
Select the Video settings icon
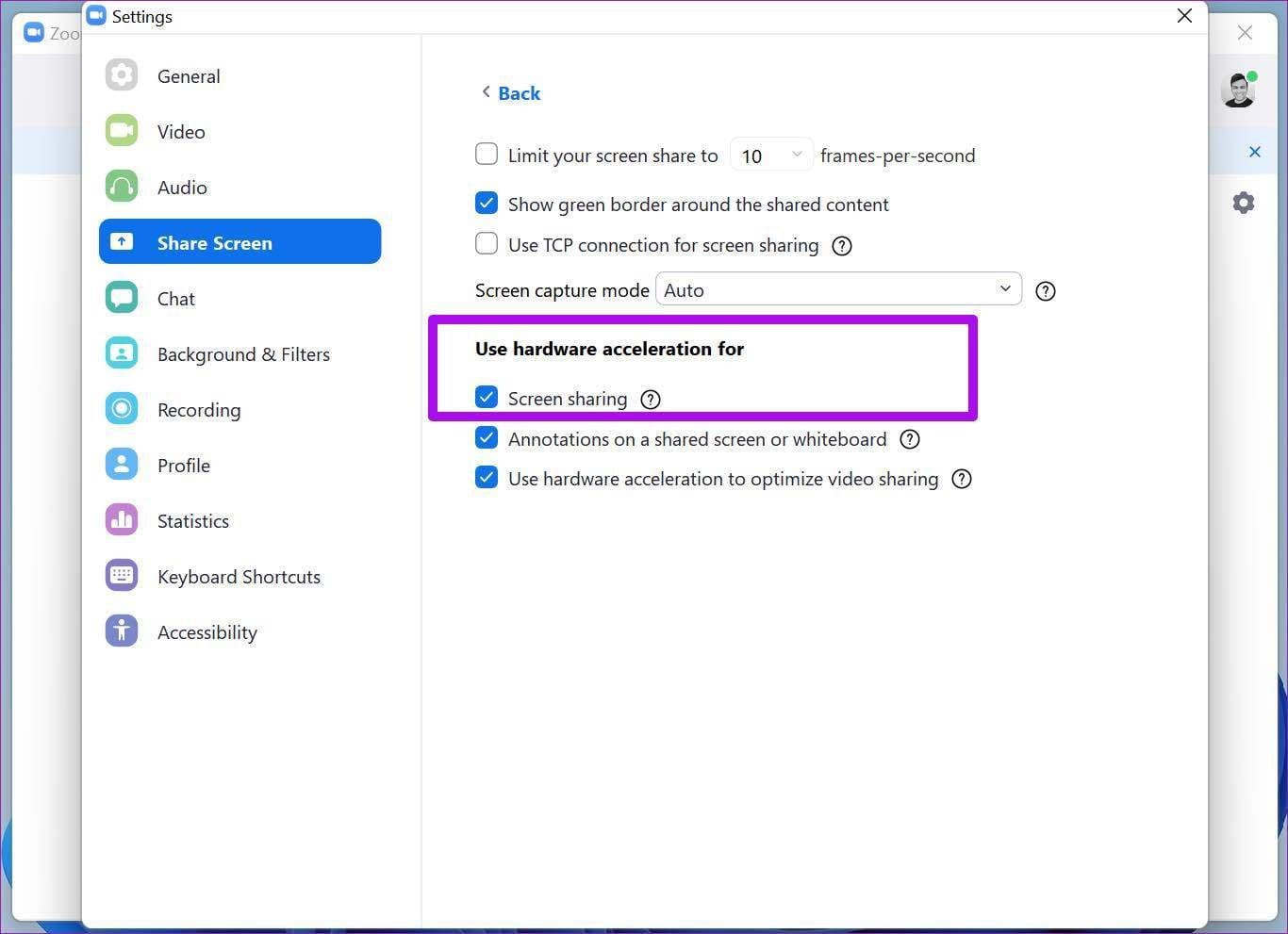point(121,131)
